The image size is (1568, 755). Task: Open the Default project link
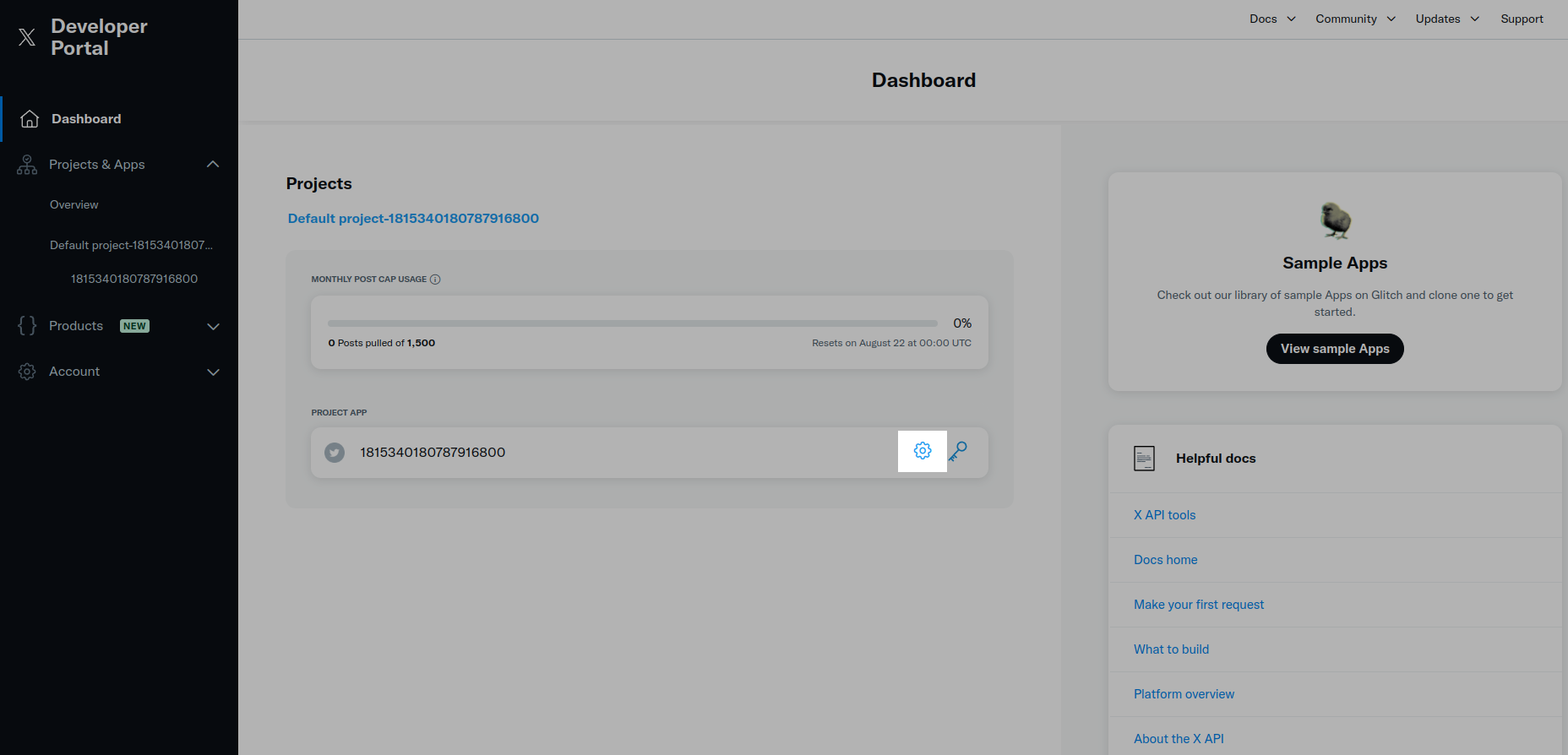(x=413, y=219)
